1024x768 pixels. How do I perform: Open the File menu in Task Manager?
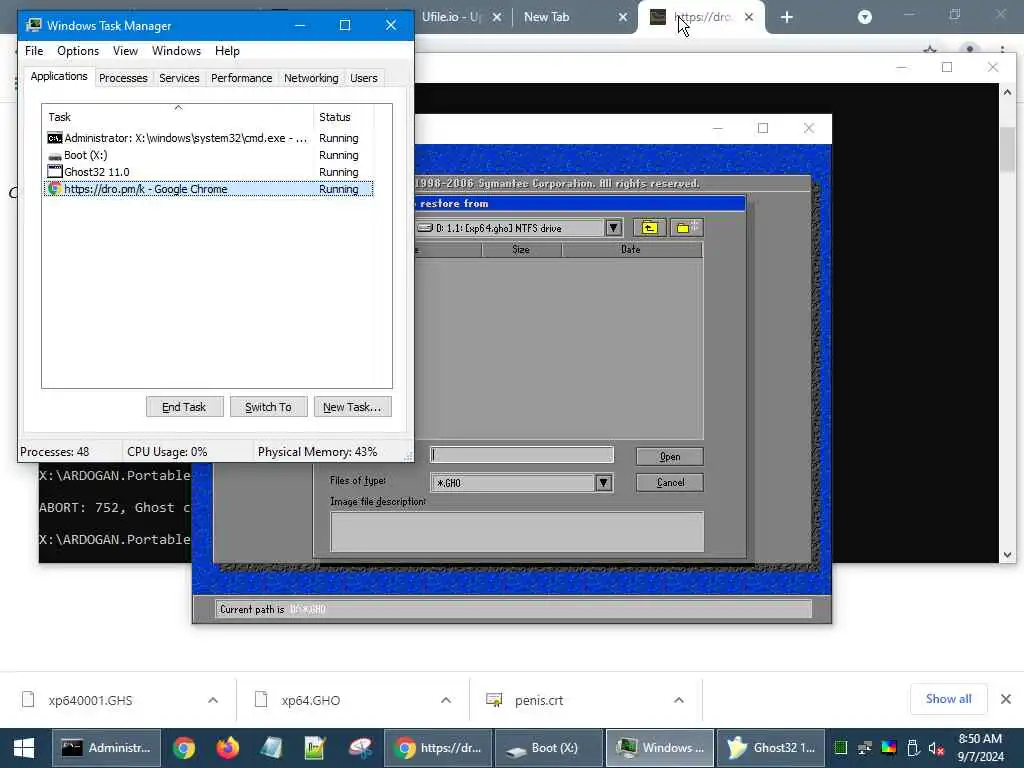coord(34,51)
